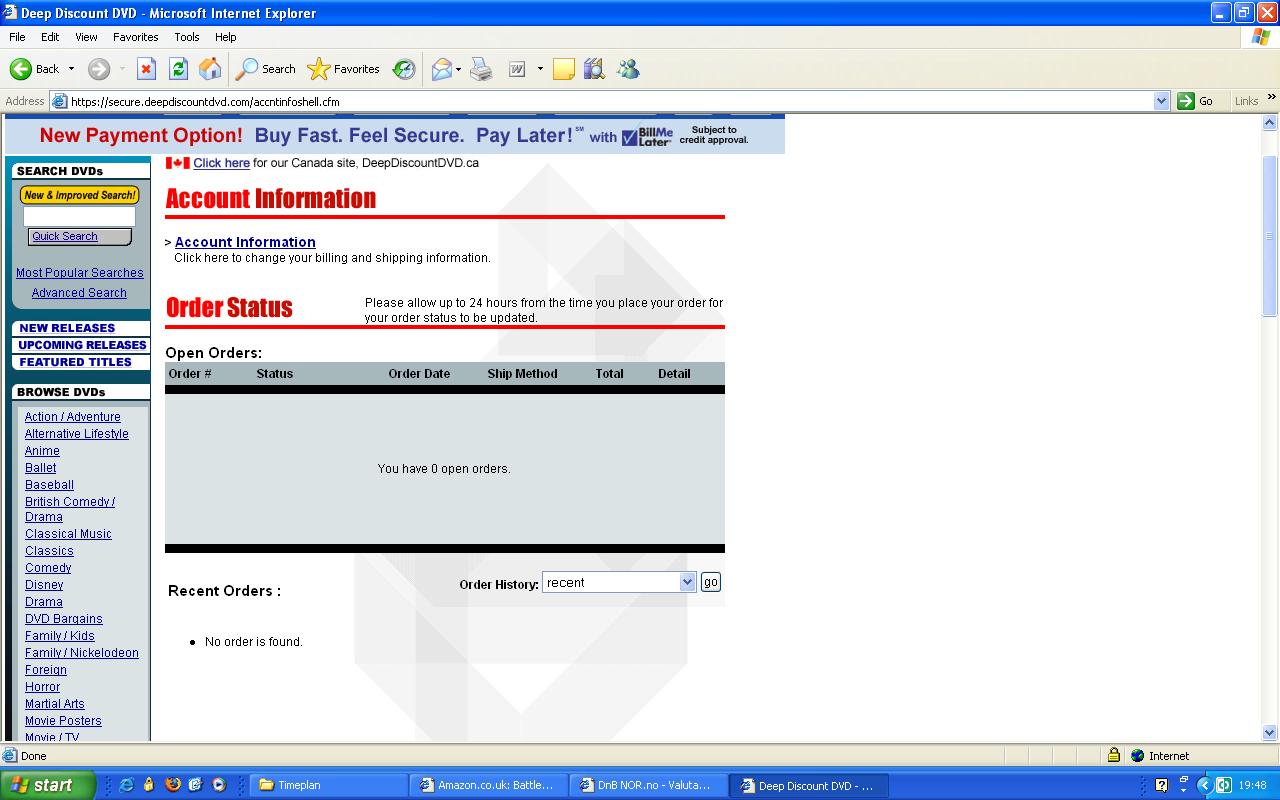Open the Tools menu
This screenshot has height=800, width=1280.
coord(187,37)
